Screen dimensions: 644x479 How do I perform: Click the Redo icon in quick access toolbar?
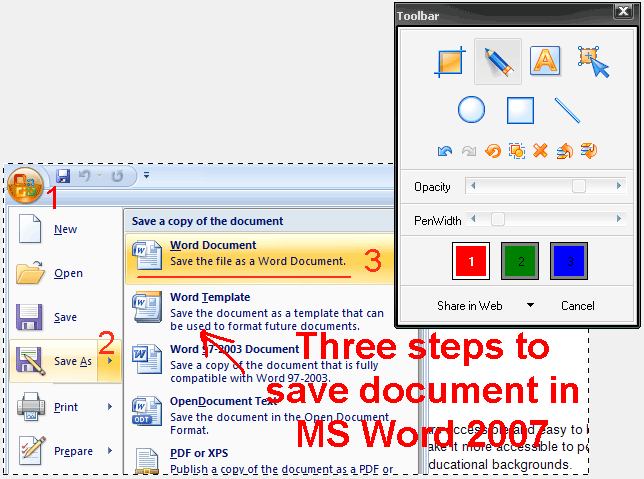(117, 176)
